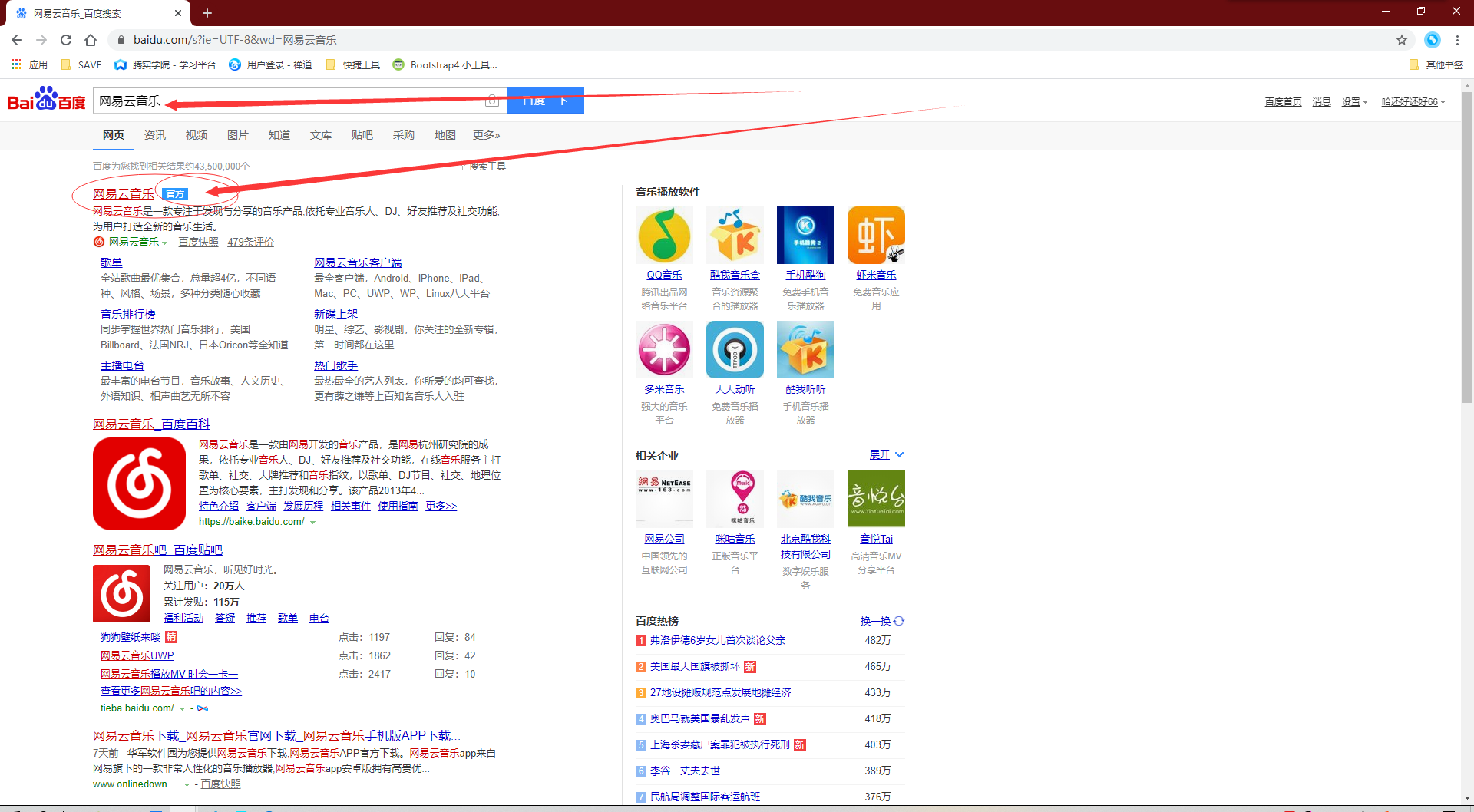Click NetEase logo in 百度贴吧 result

(121, 593)
